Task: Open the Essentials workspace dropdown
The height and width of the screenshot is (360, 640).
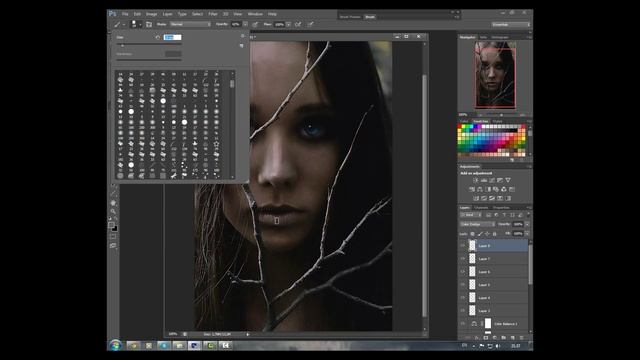Action: coord(511,25)
